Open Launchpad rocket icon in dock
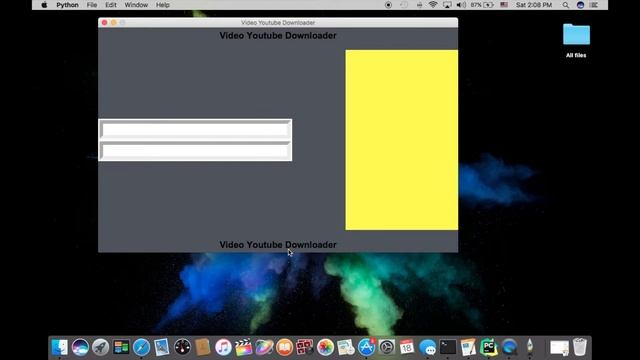 point(100,347)
